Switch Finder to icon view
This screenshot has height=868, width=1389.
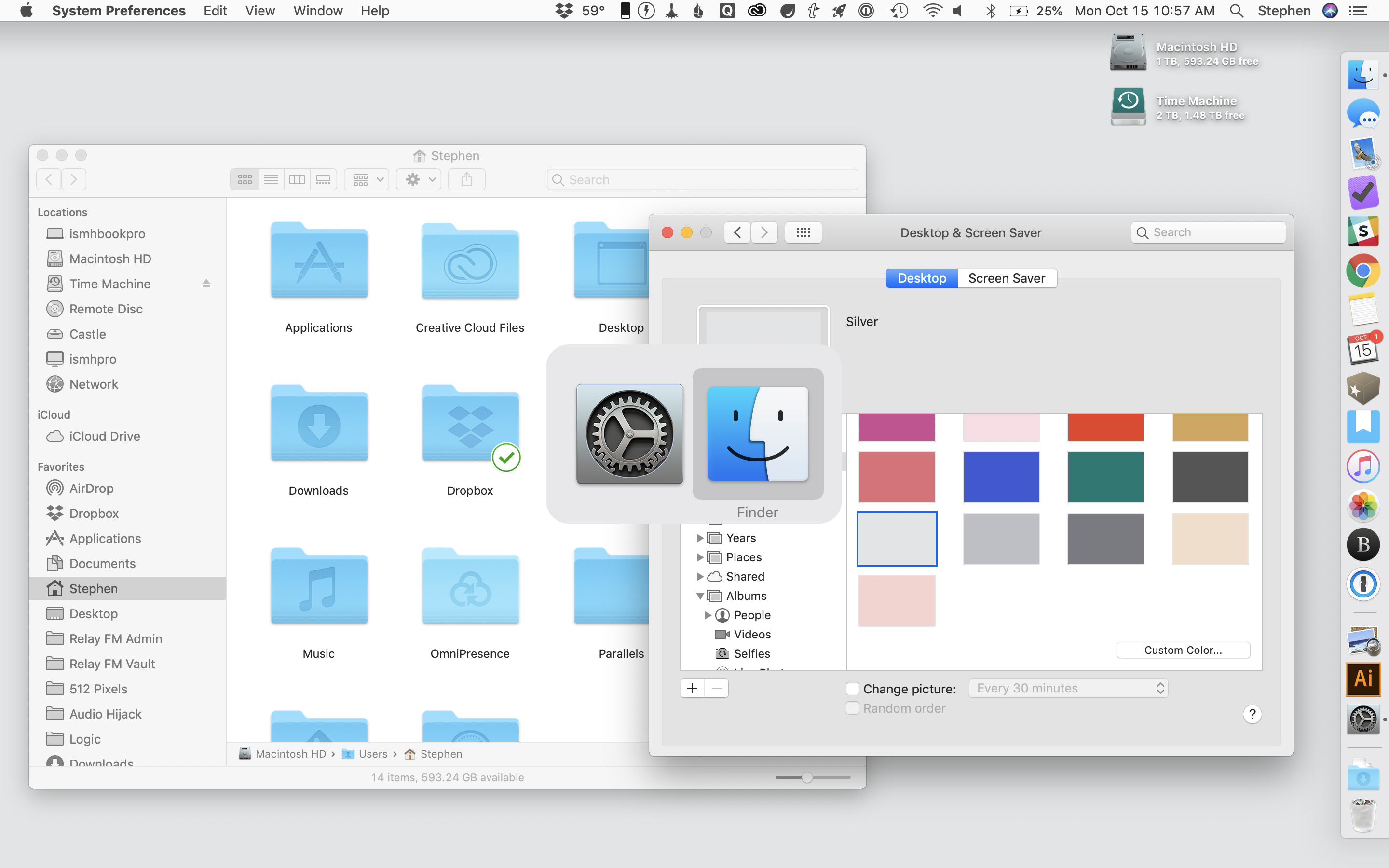coord(245,180)
